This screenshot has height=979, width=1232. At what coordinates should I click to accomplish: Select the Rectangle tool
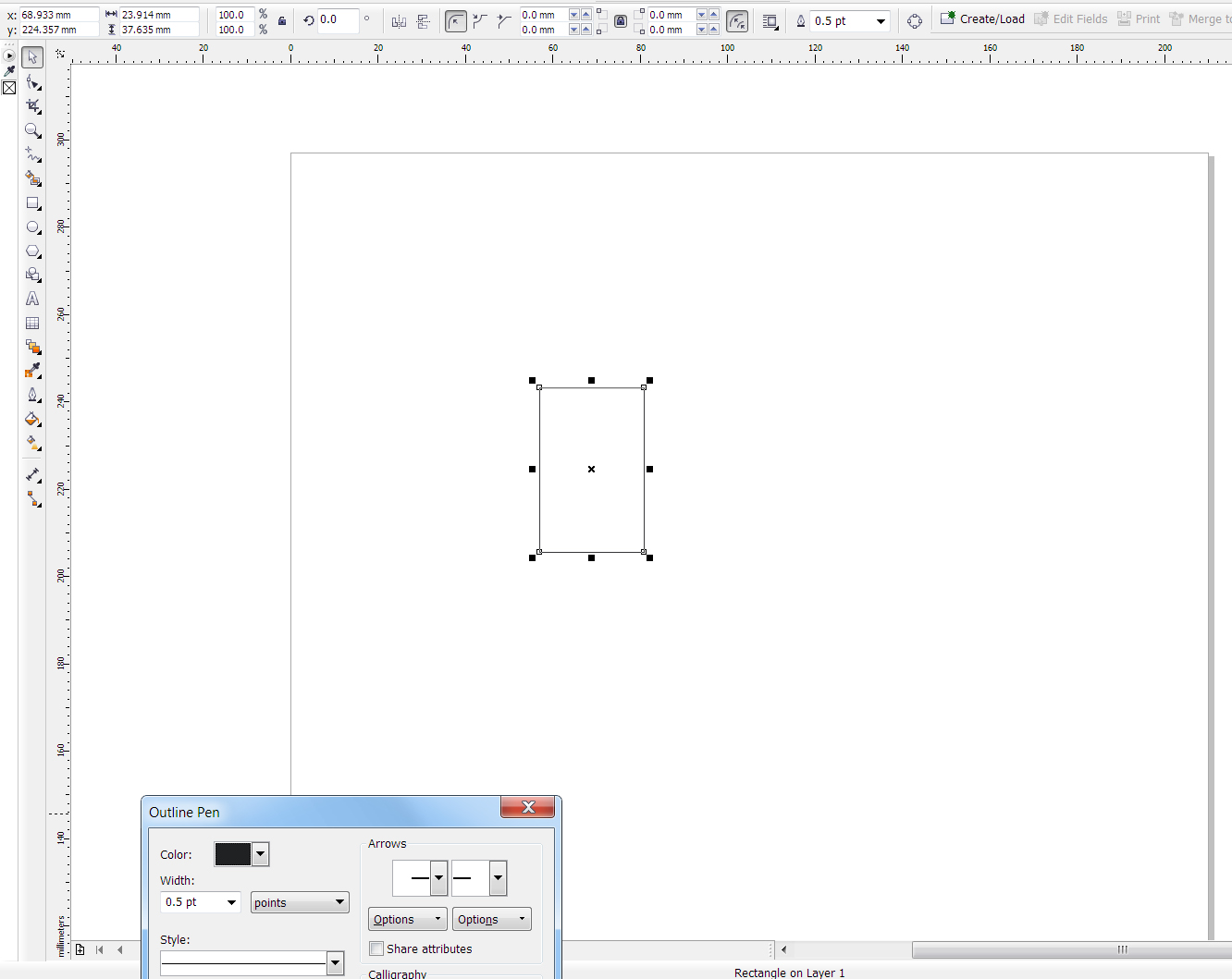pyautogui.click(x=32, y=203)
